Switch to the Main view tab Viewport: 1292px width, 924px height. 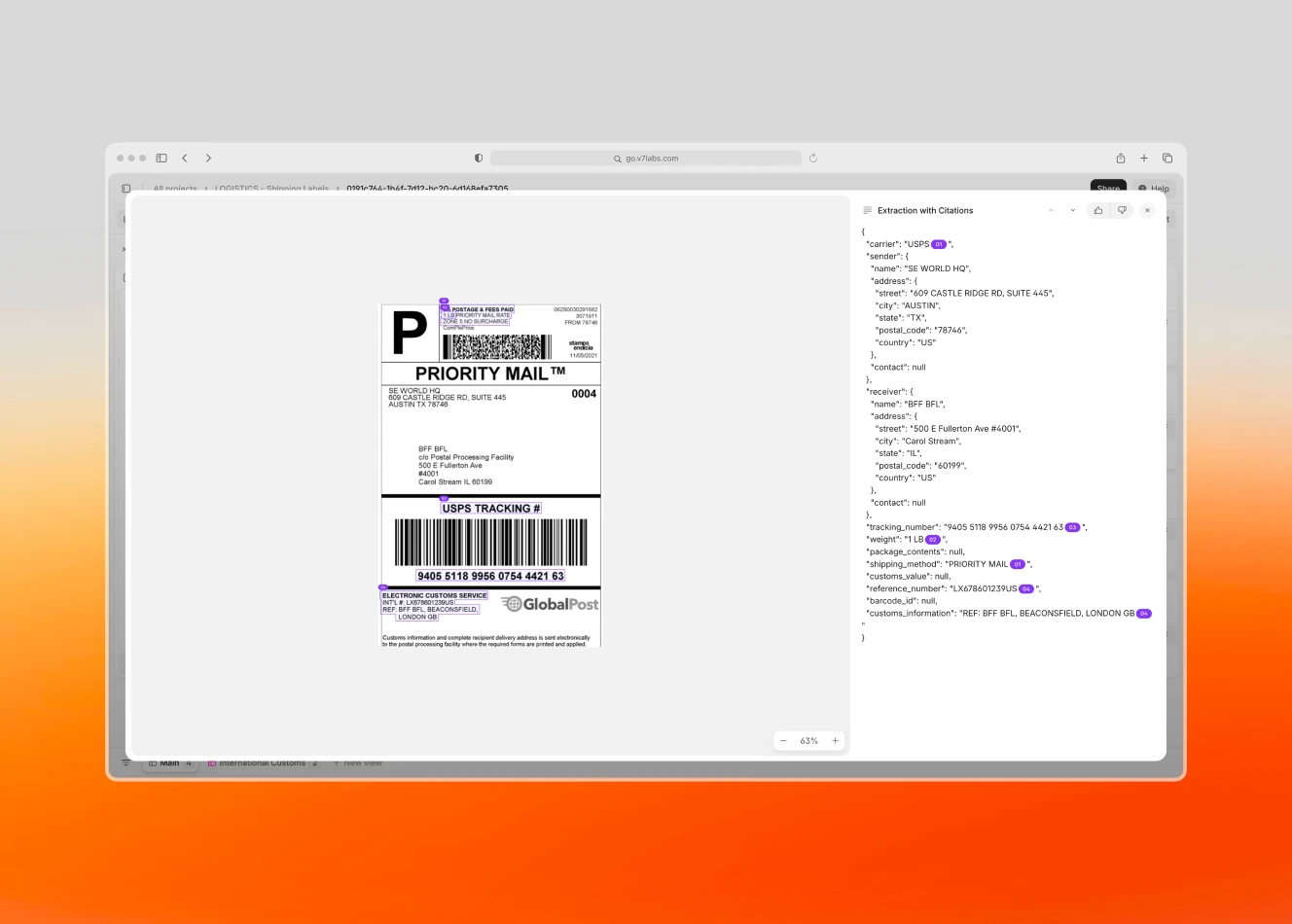pos(170,764)
